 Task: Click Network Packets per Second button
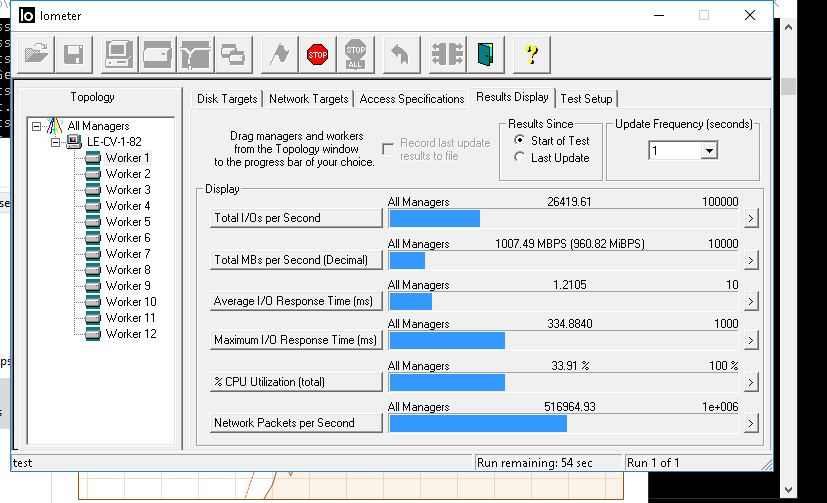pos(296,423)
